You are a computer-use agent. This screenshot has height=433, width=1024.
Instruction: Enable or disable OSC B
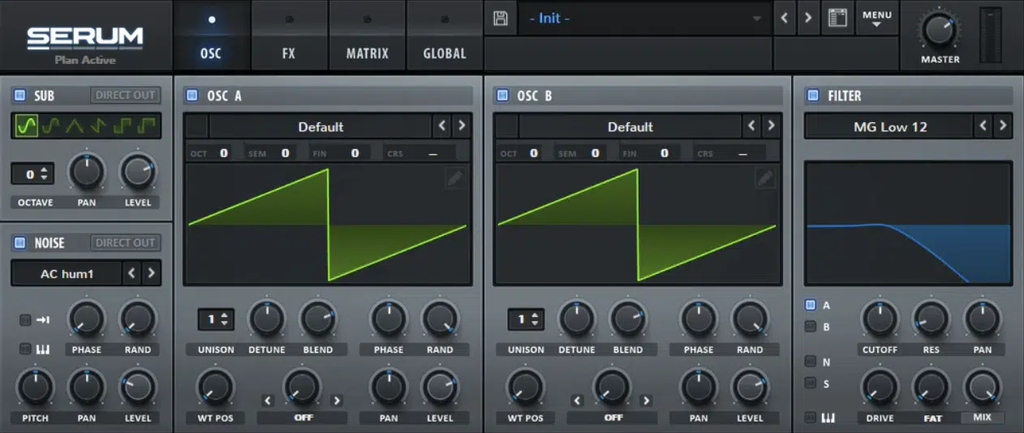coord(502,95)
